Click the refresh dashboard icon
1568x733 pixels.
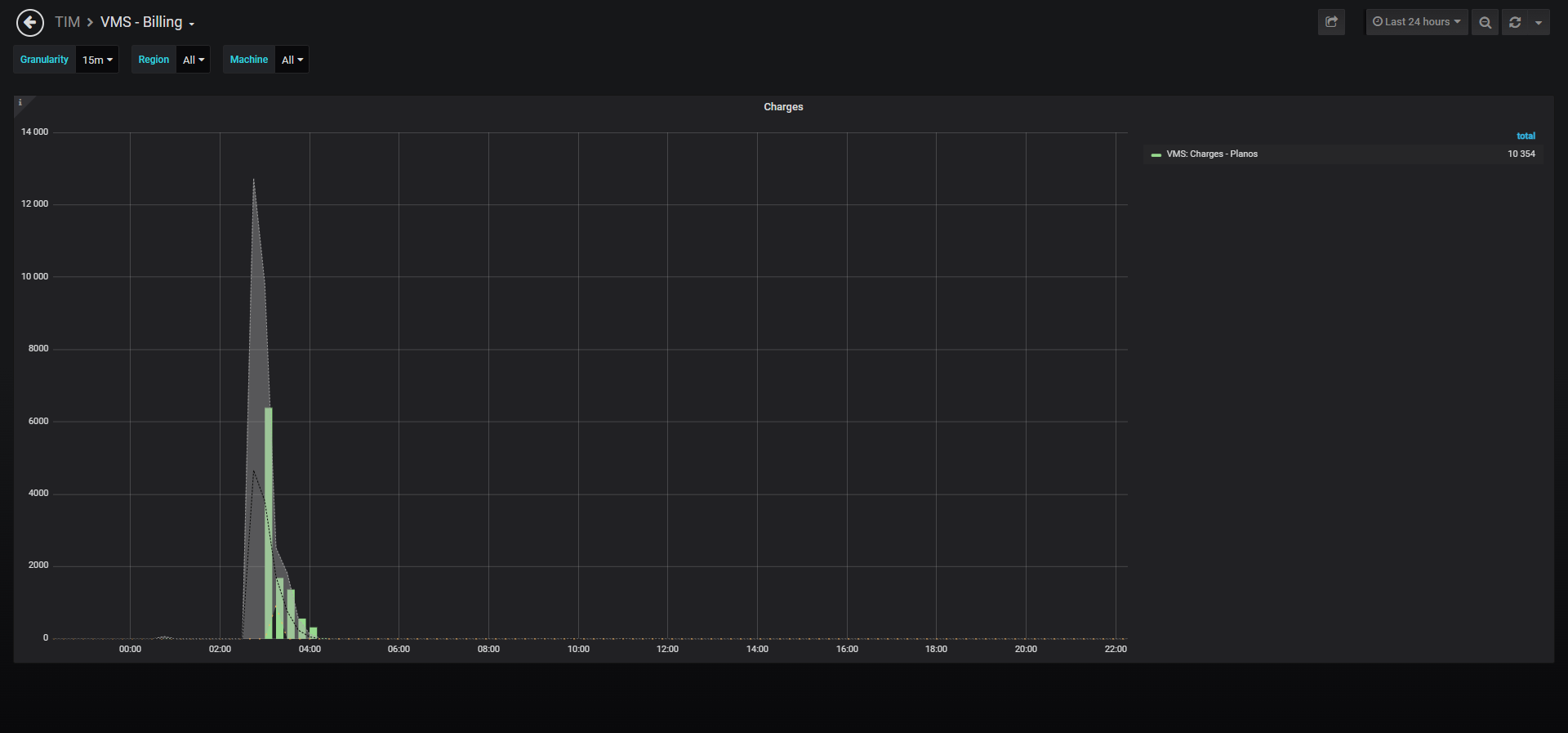click(1515, 22)
